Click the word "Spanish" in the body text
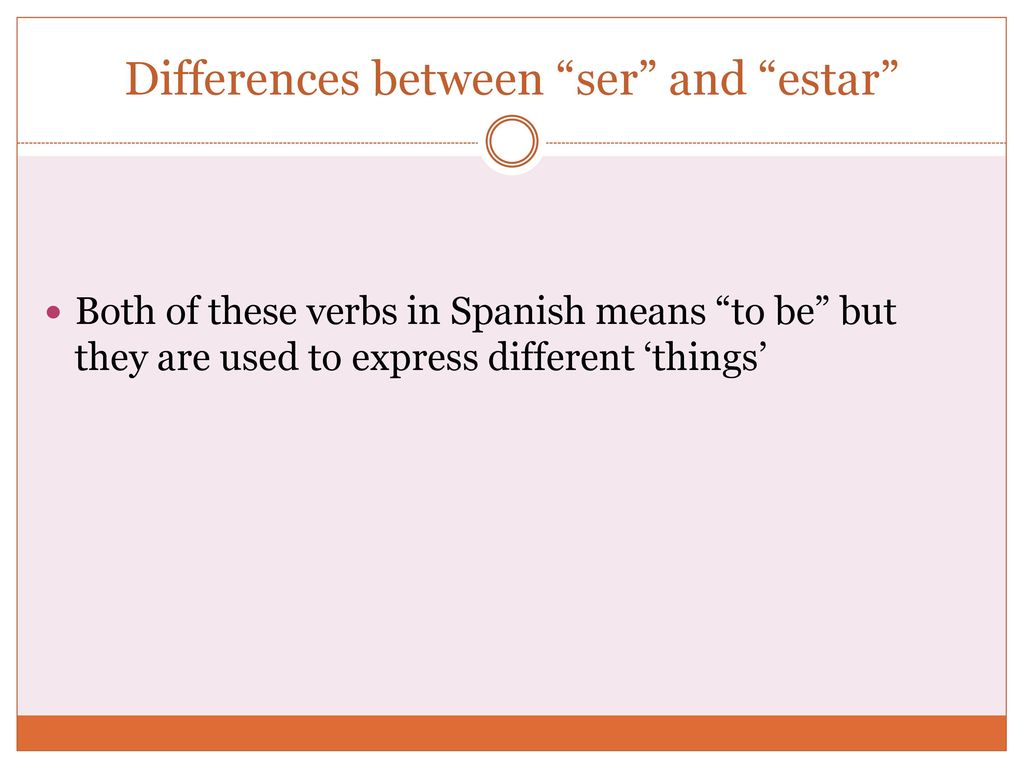The image size is (1024, 768). [517, 313]
